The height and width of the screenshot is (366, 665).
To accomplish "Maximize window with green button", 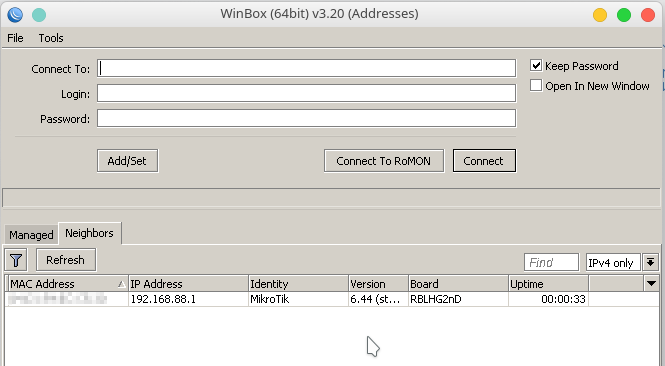I will [624, 15].
